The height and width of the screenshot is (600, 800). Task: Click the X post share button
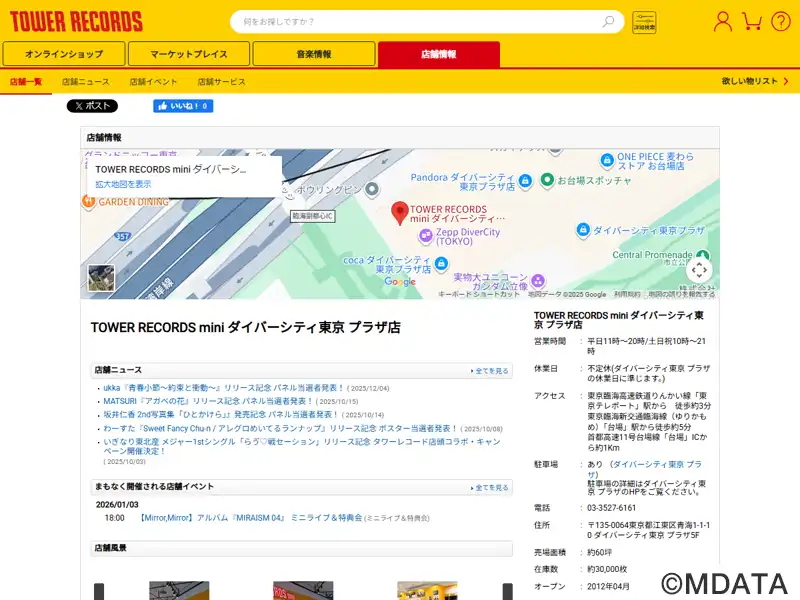(92, 106)
